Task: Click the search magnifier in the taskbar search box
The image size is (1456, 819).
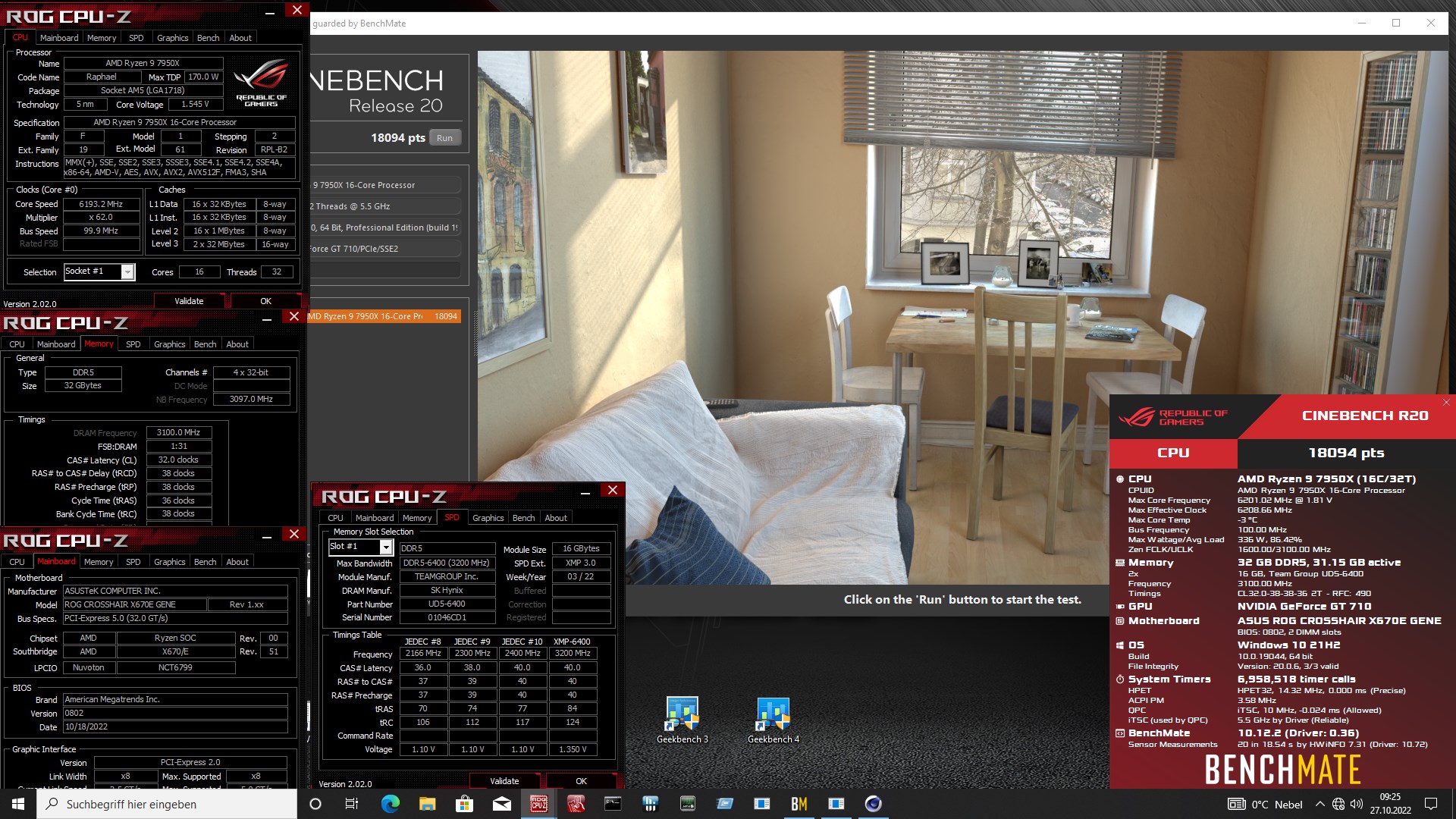Action: pyautogui.click(x=52, y=804)
